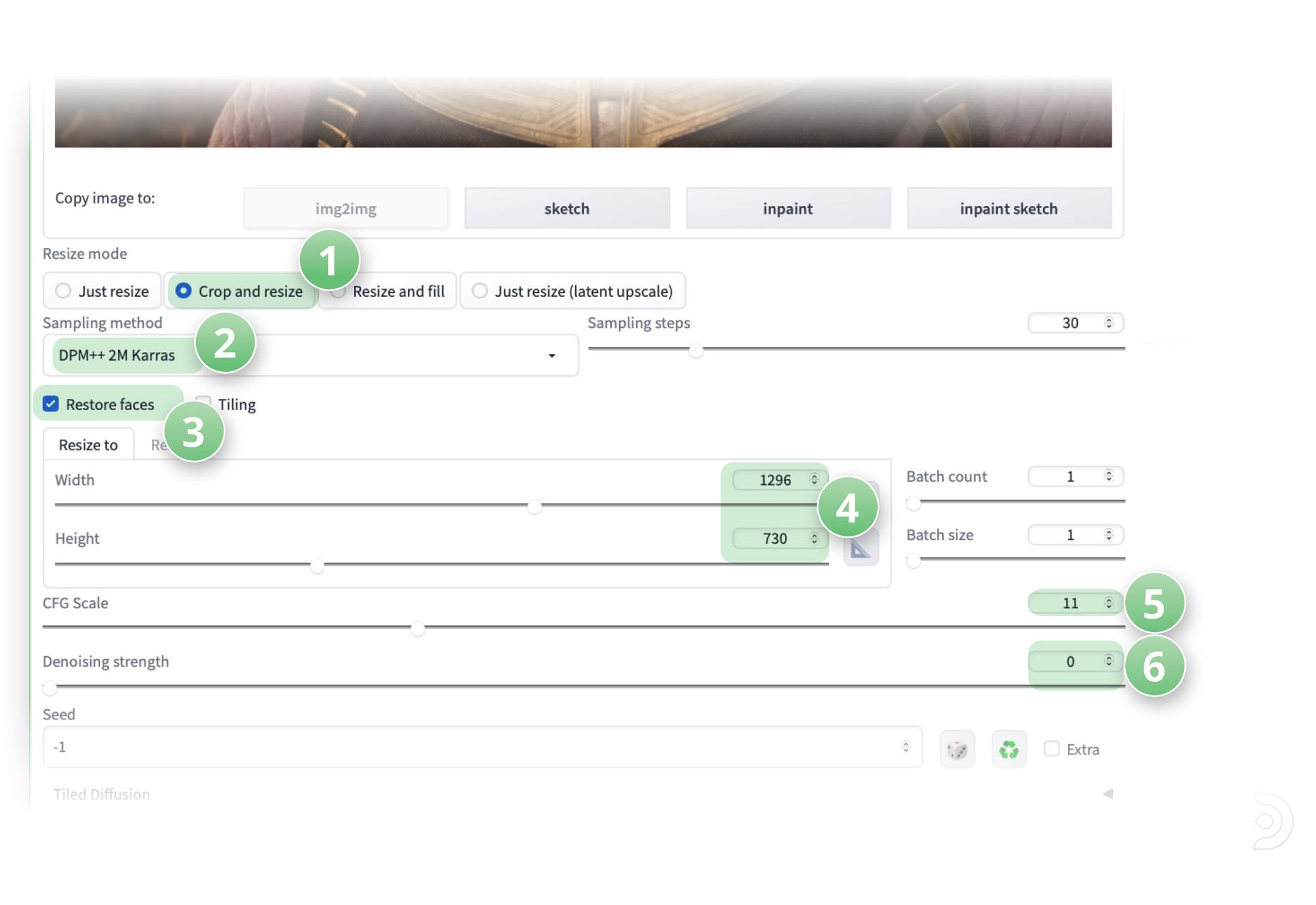Open the Sampling method dropdown
Screen dimensions: 1316x905
coord(551,355)
